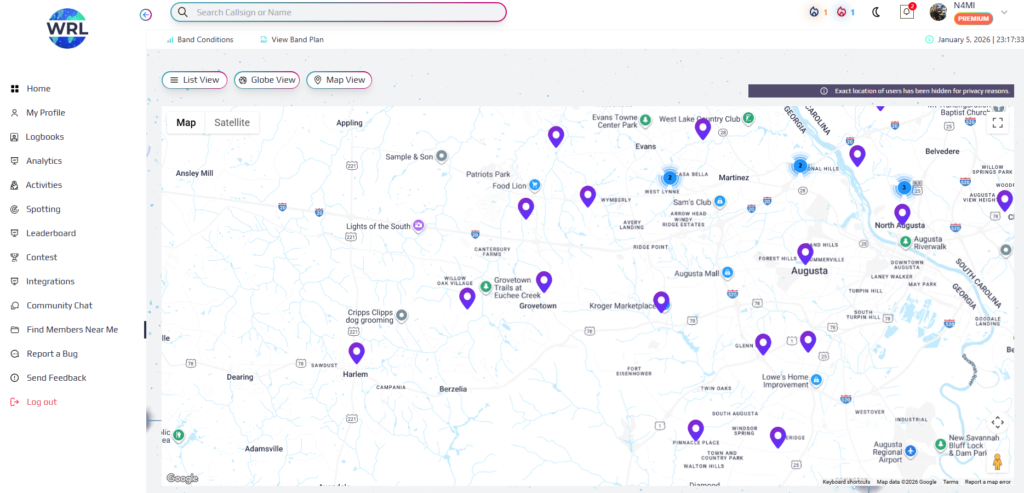Click the Search Callsign or Name field
1024x493 pixels.
[x=340, y=12]
